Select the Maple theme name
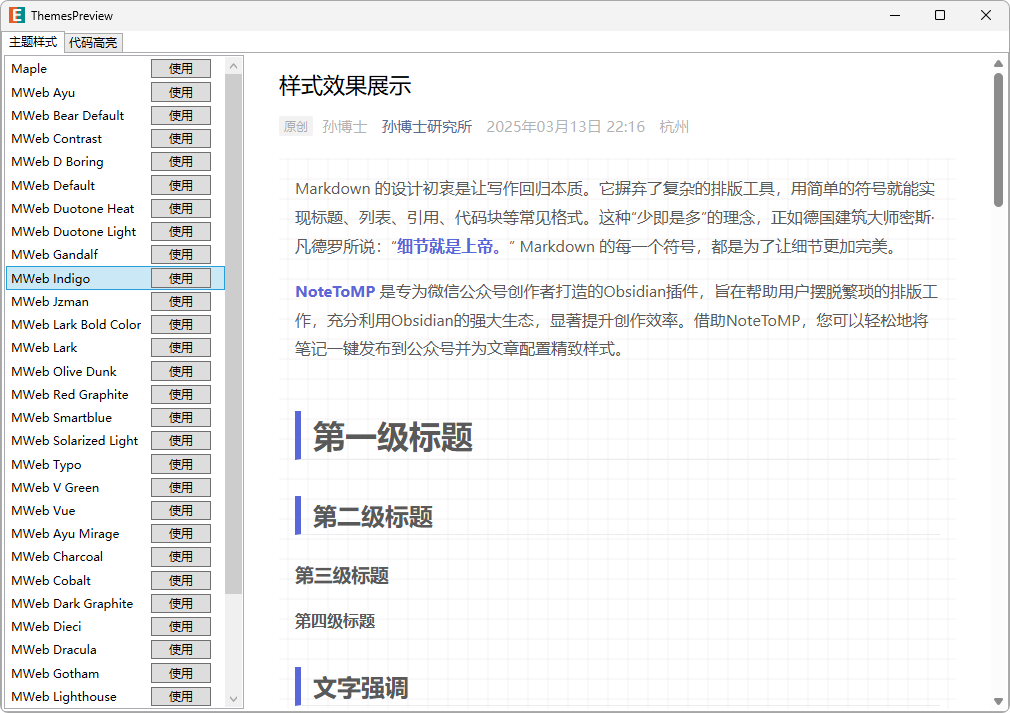1010x713 pixels. 29,68
